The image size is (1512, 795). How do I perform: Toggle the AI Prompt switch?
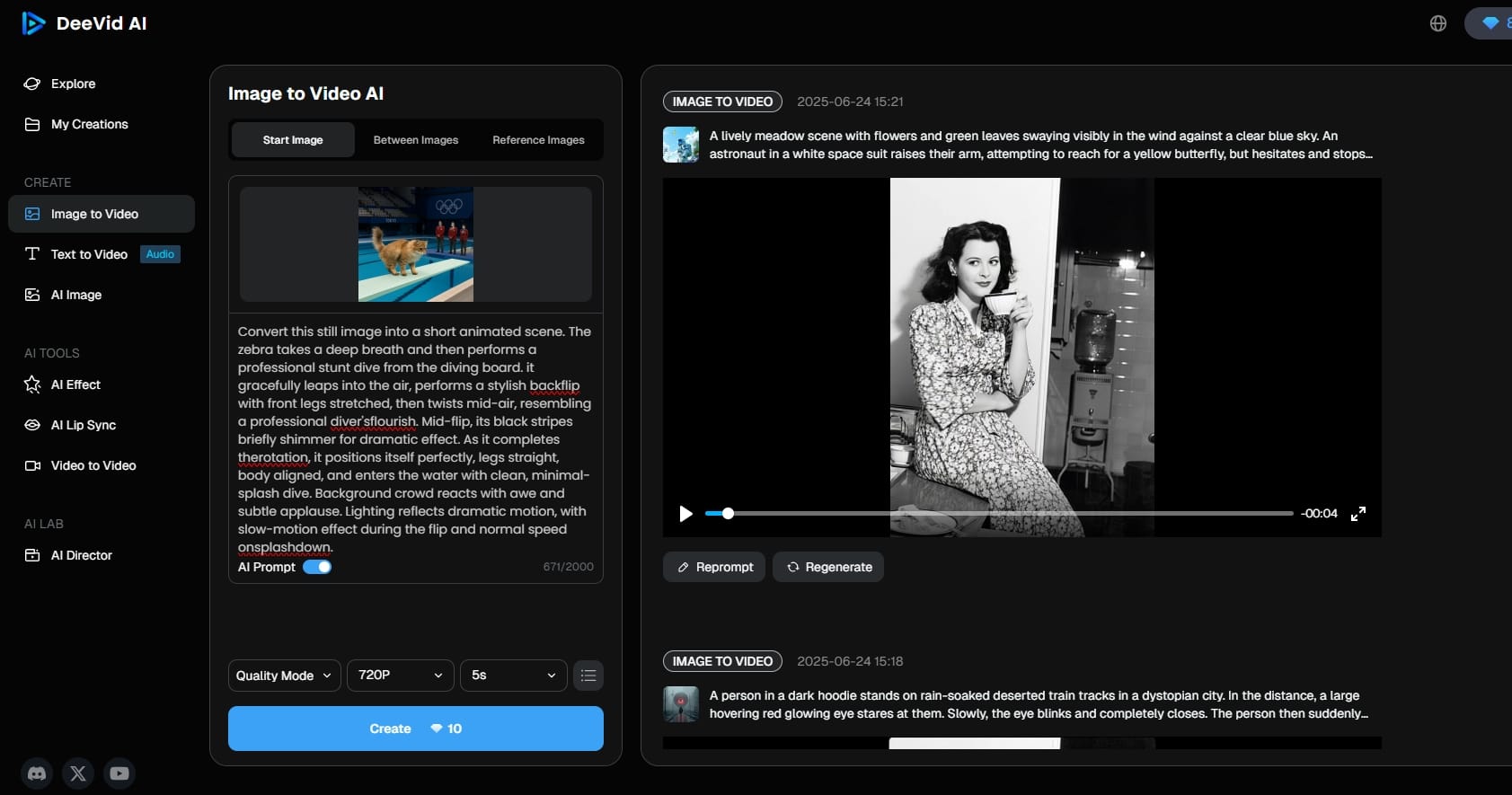coord(317,567)
